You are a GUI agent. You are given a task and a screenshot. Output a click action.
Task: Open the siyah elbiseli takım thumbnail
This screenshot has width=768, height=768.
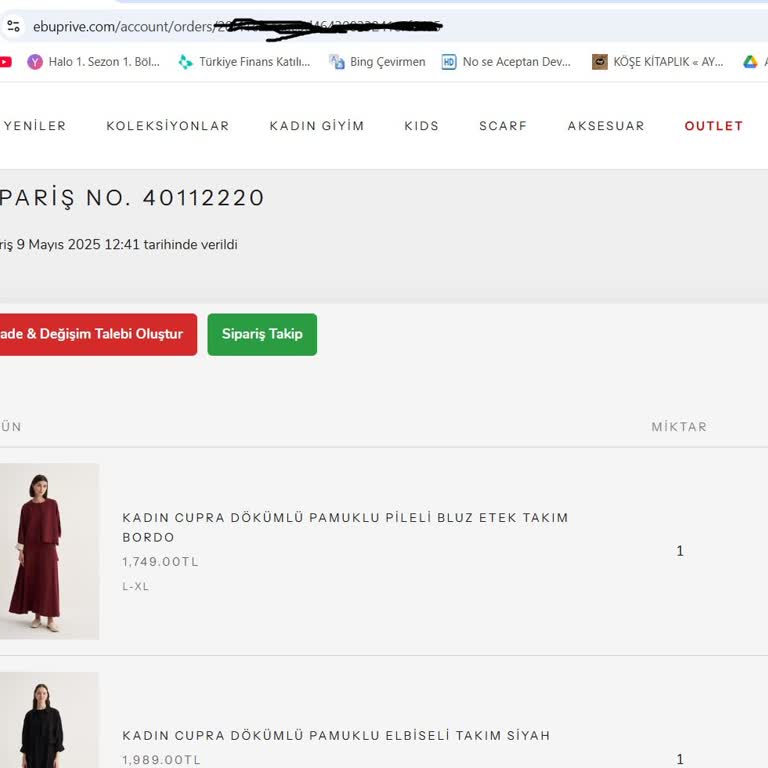(x=49, y=720)
